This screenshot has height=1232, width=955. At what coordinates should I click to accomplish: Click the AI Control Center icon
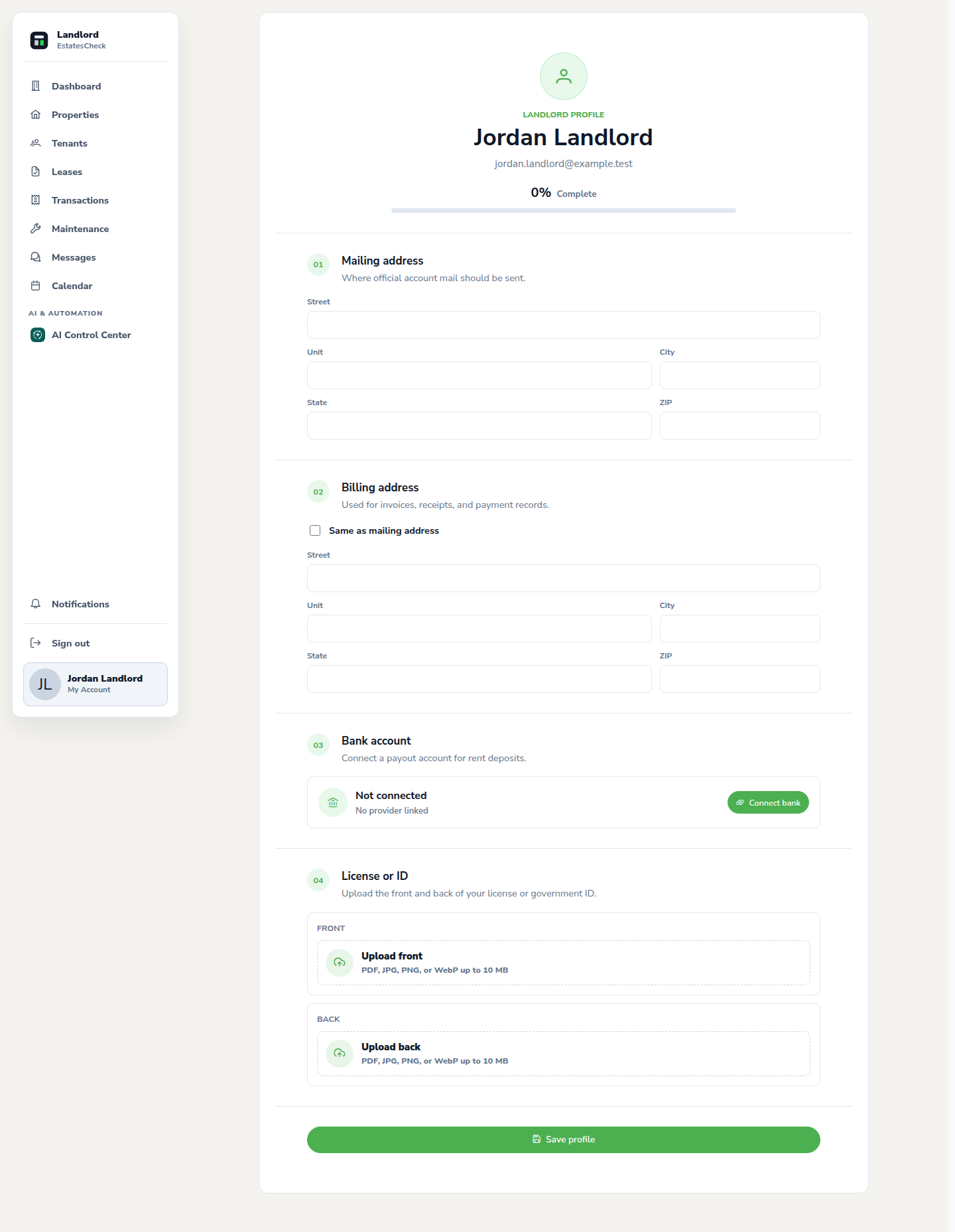tap(38, 335)
